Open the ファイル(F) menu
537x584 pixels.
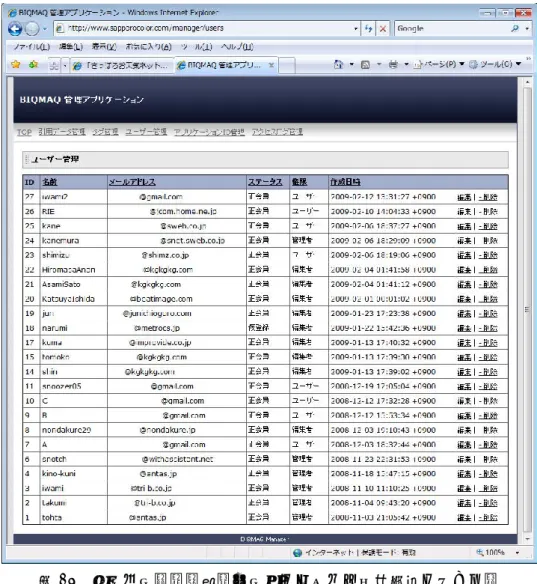pyautogui.click(x=32, y=47)
